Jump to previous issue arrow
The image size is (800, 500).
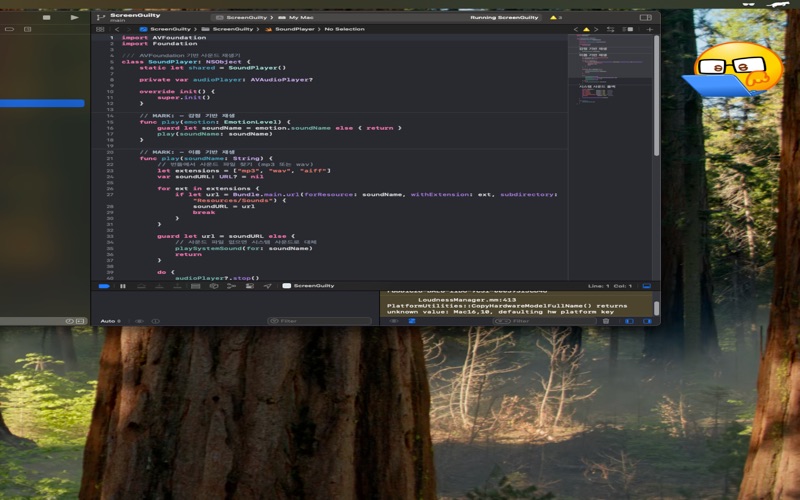(576, 30)
